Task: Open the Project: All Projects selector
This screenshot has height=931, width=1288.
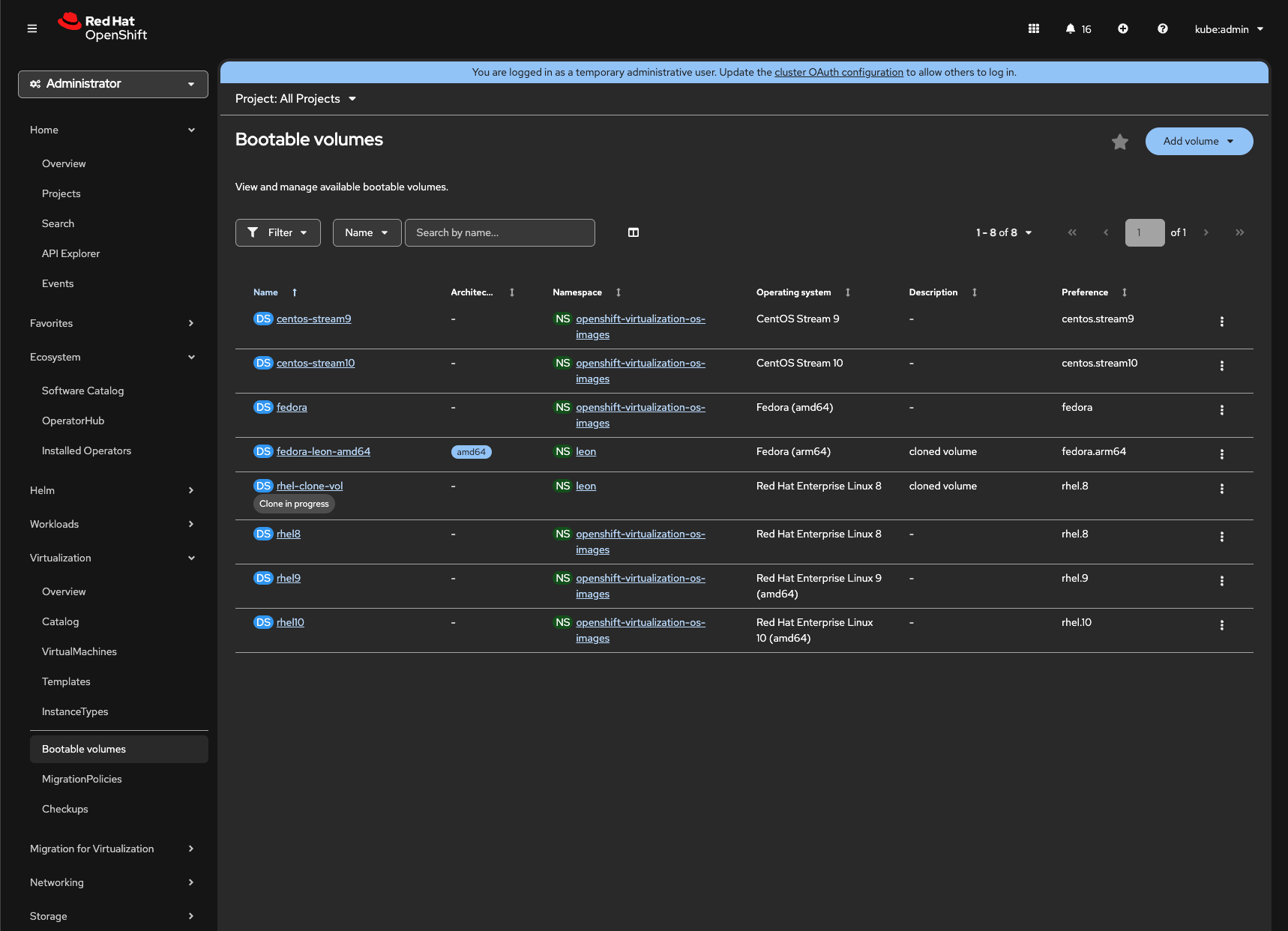Action: tap(295, 99)
